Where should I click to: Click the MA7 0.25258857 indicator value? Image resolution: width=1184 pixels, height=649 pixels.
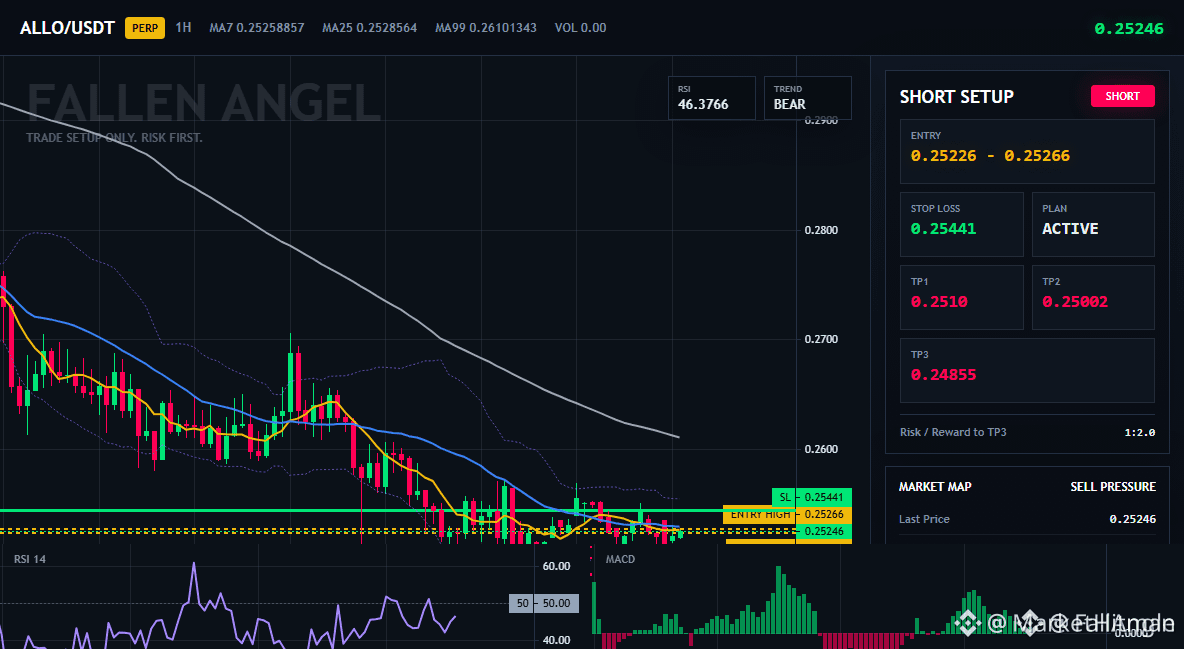point(257,27)
